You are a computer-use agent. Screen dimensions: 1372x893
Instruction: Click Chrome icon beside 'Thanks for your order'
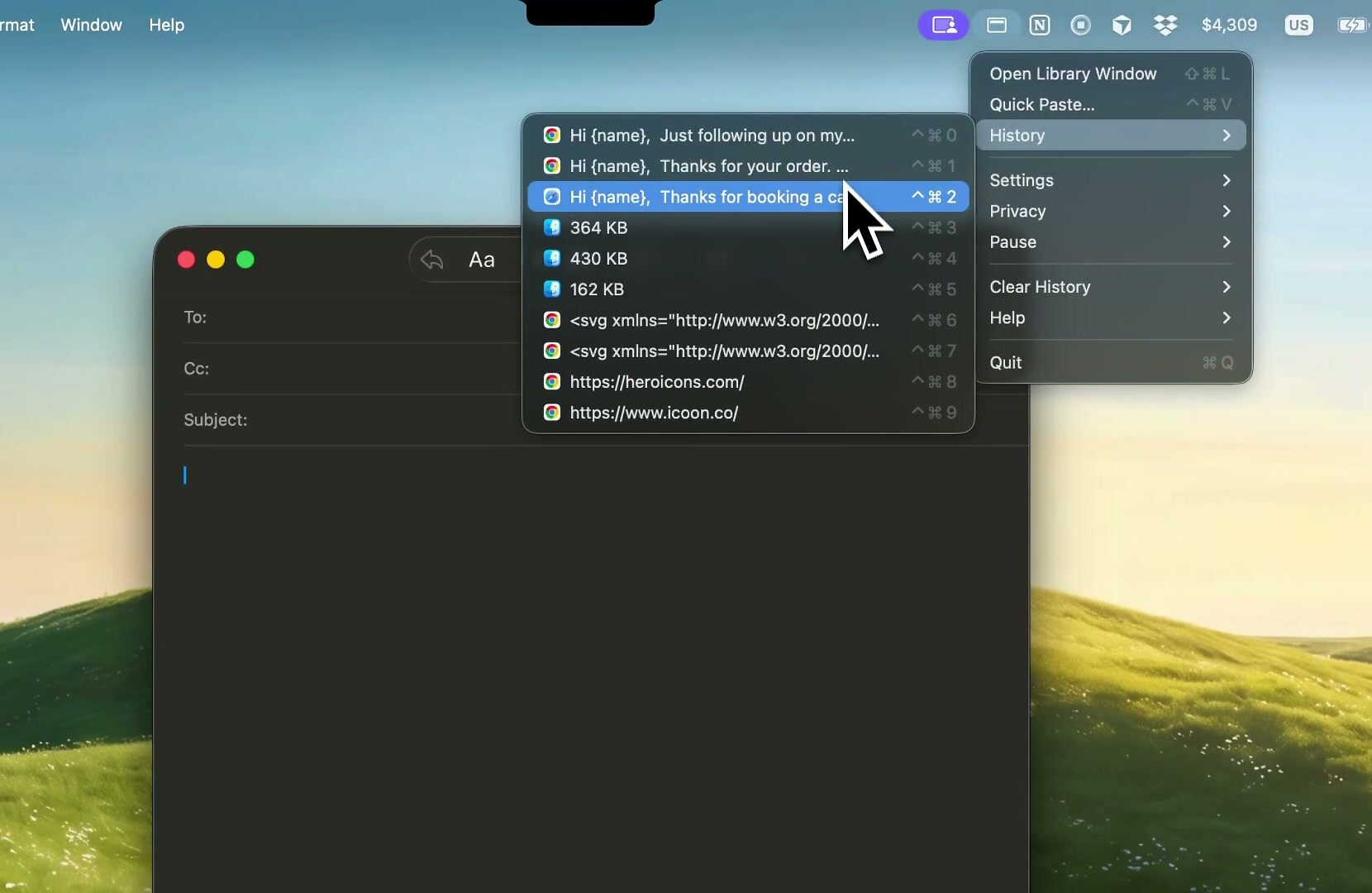(x=552, y=165)
